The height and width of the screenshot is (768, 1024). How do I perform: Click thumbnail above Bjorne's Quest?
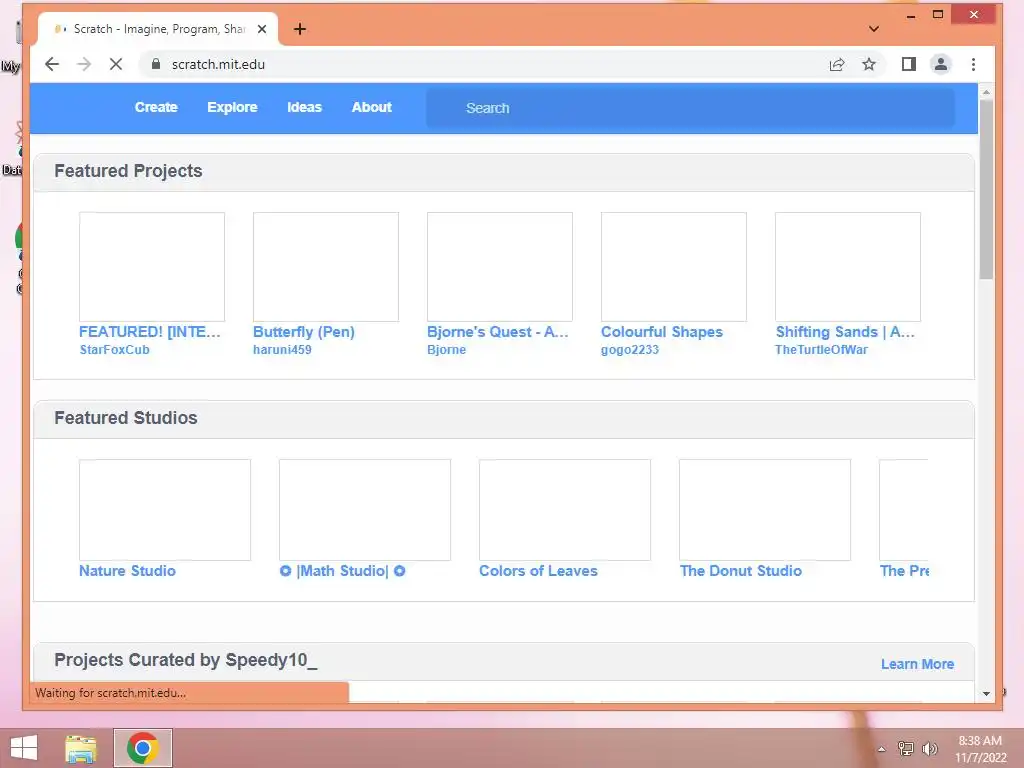click(x=500, y=266)
